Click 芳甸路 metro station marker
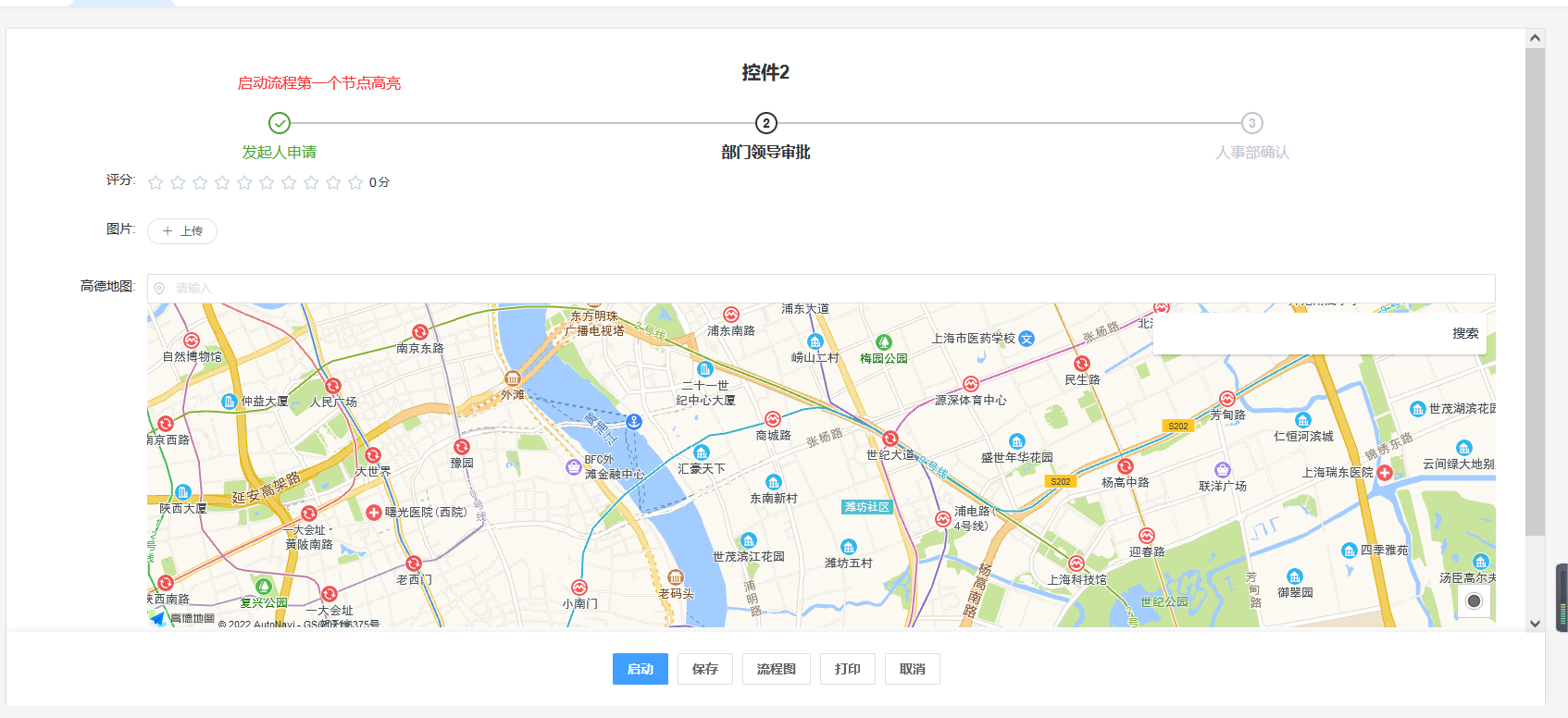The image size is (1568, 718). 1227,399
